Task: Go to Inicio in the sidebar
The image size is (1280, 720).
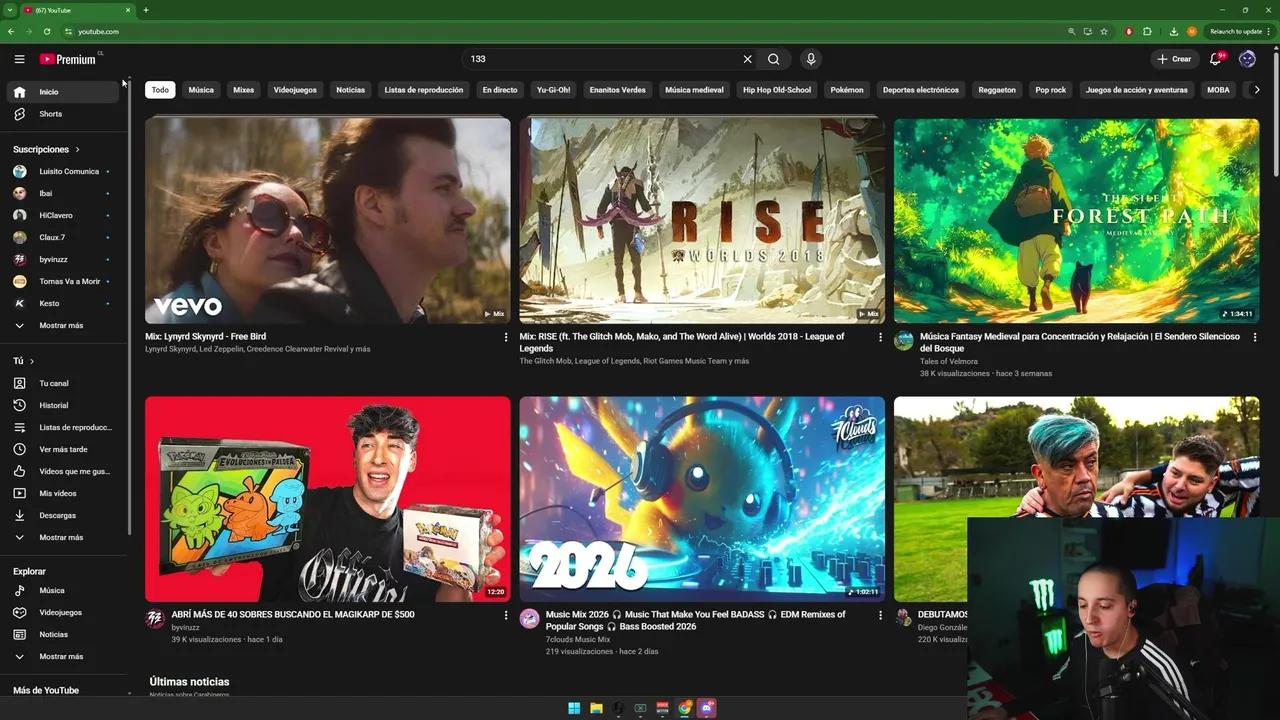Action: (65, 92)
